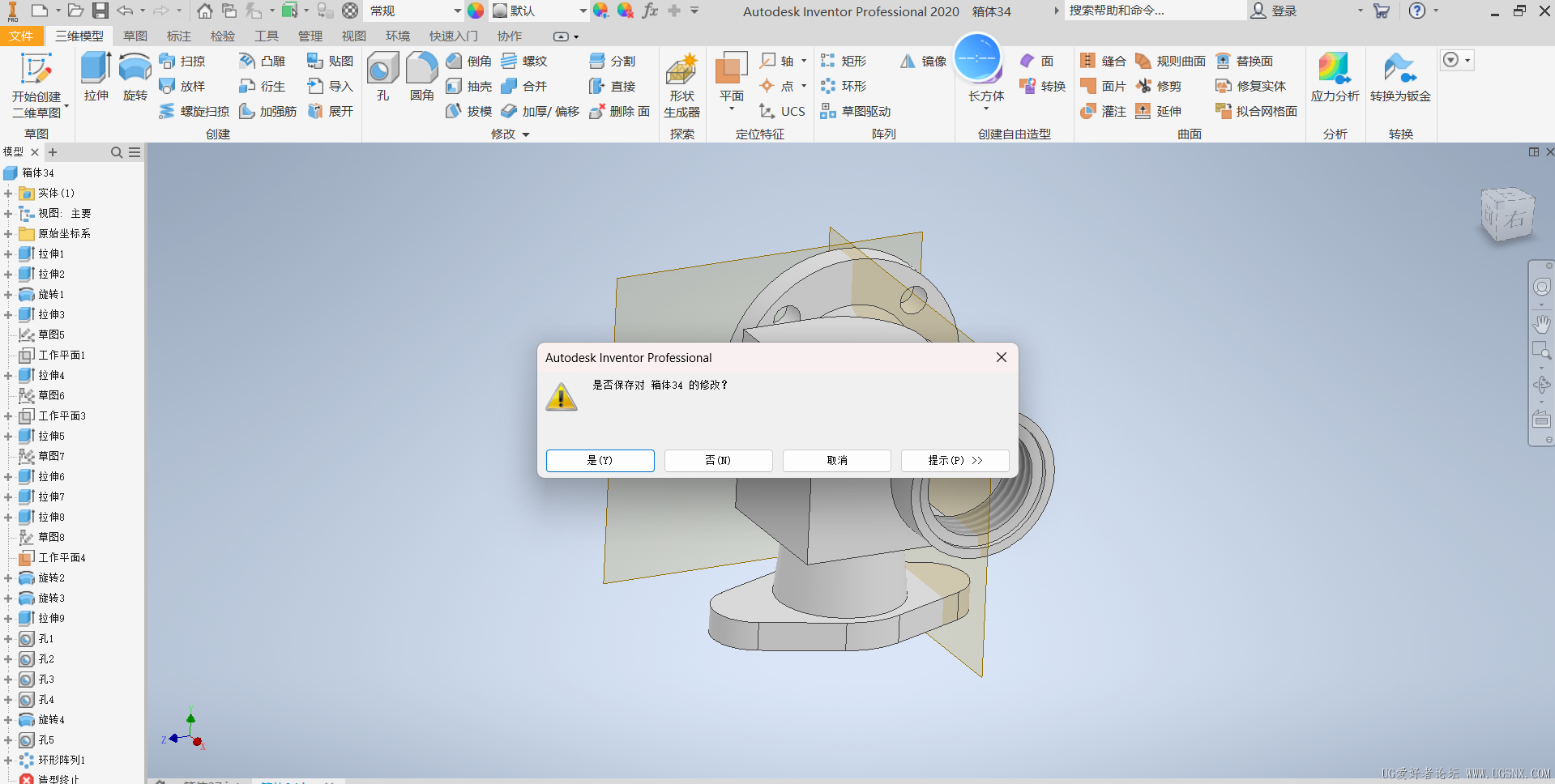1555x784 pixels.
Task: Expand the 环形阵列1 node
Action: coord(8,761)
